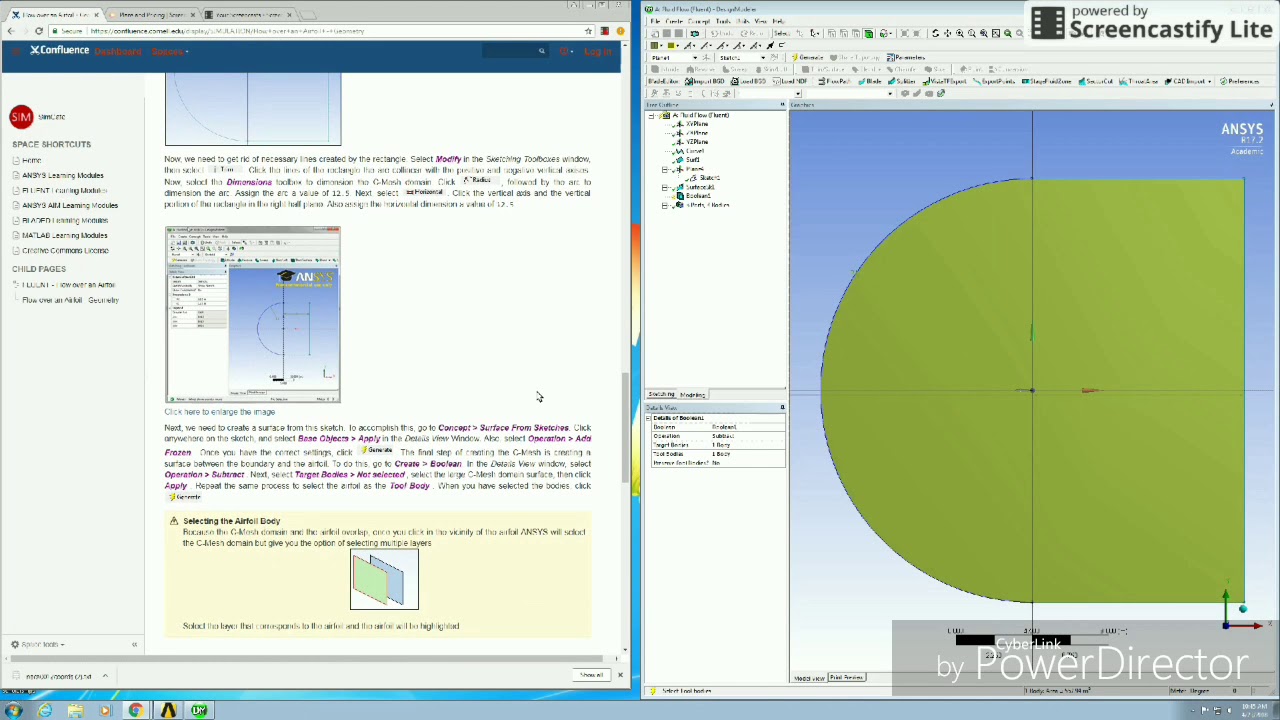Switch to the Sketching tab
Image resolution: width=1280 pixels, height=720 pixels.
click(661, 394)
